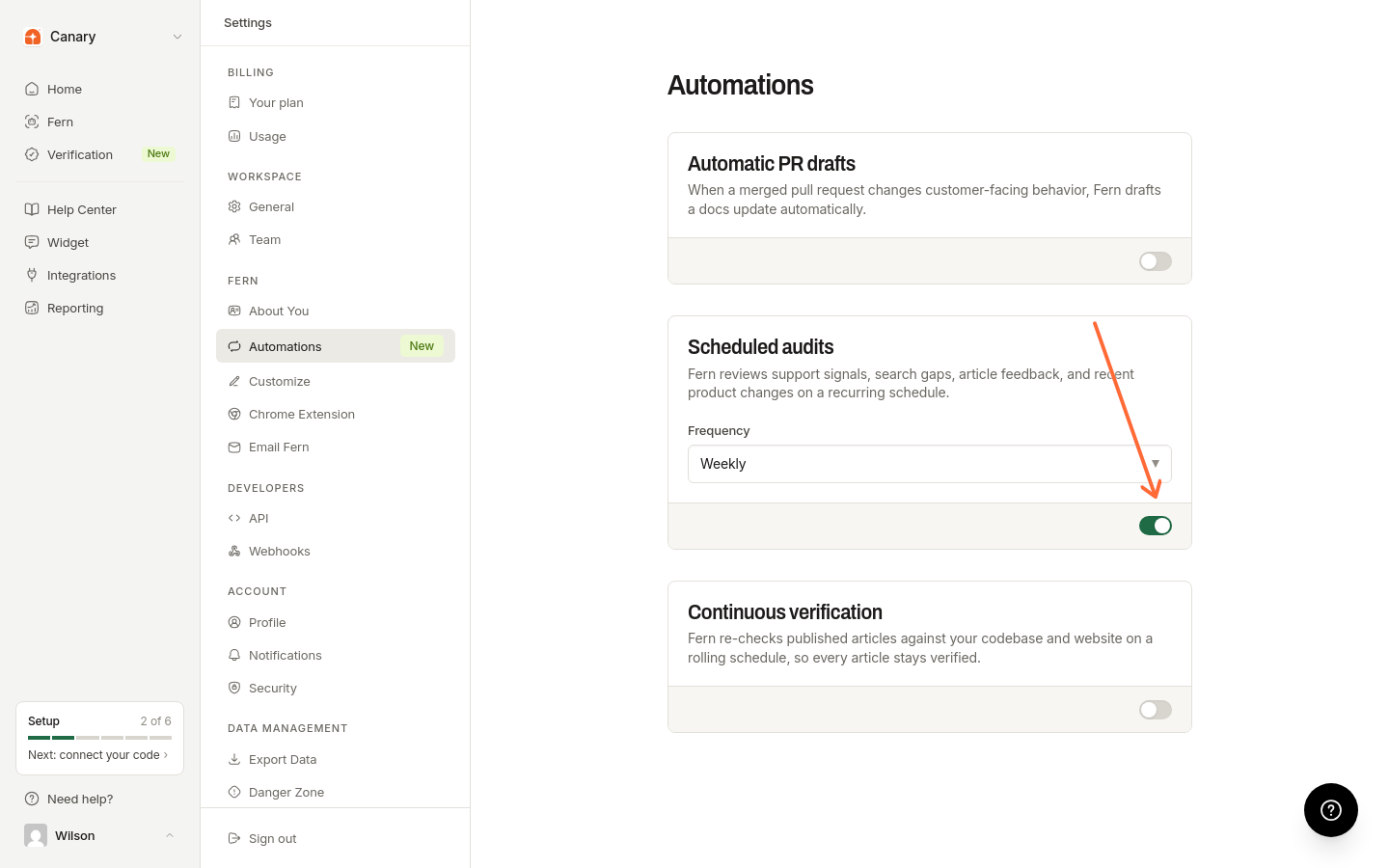Open the Reporting section

click(x=100, y=308)
